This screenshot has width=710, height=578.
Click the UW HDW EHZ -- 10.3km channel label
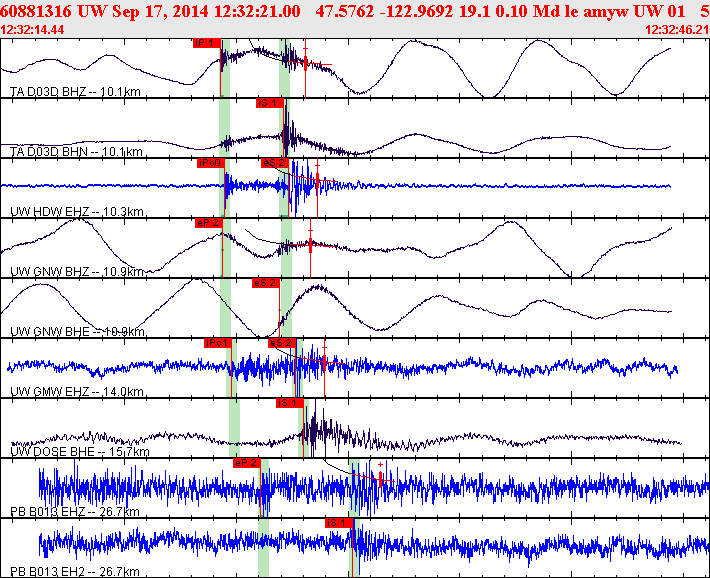pos(77,212)
